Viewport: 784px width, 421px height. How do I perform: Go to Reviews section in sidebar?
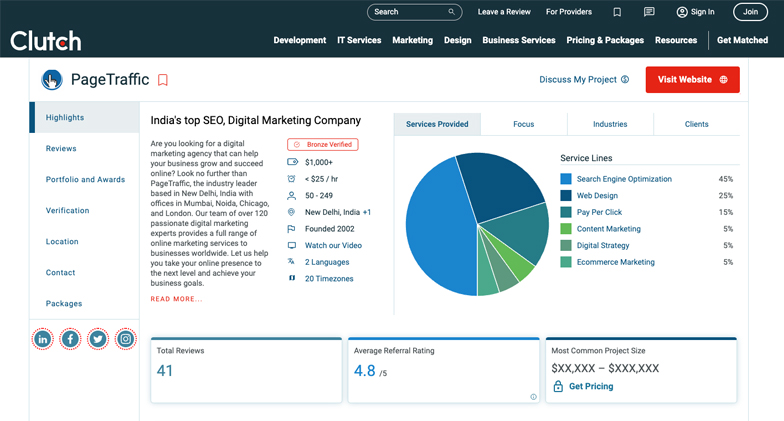(61, 148)
